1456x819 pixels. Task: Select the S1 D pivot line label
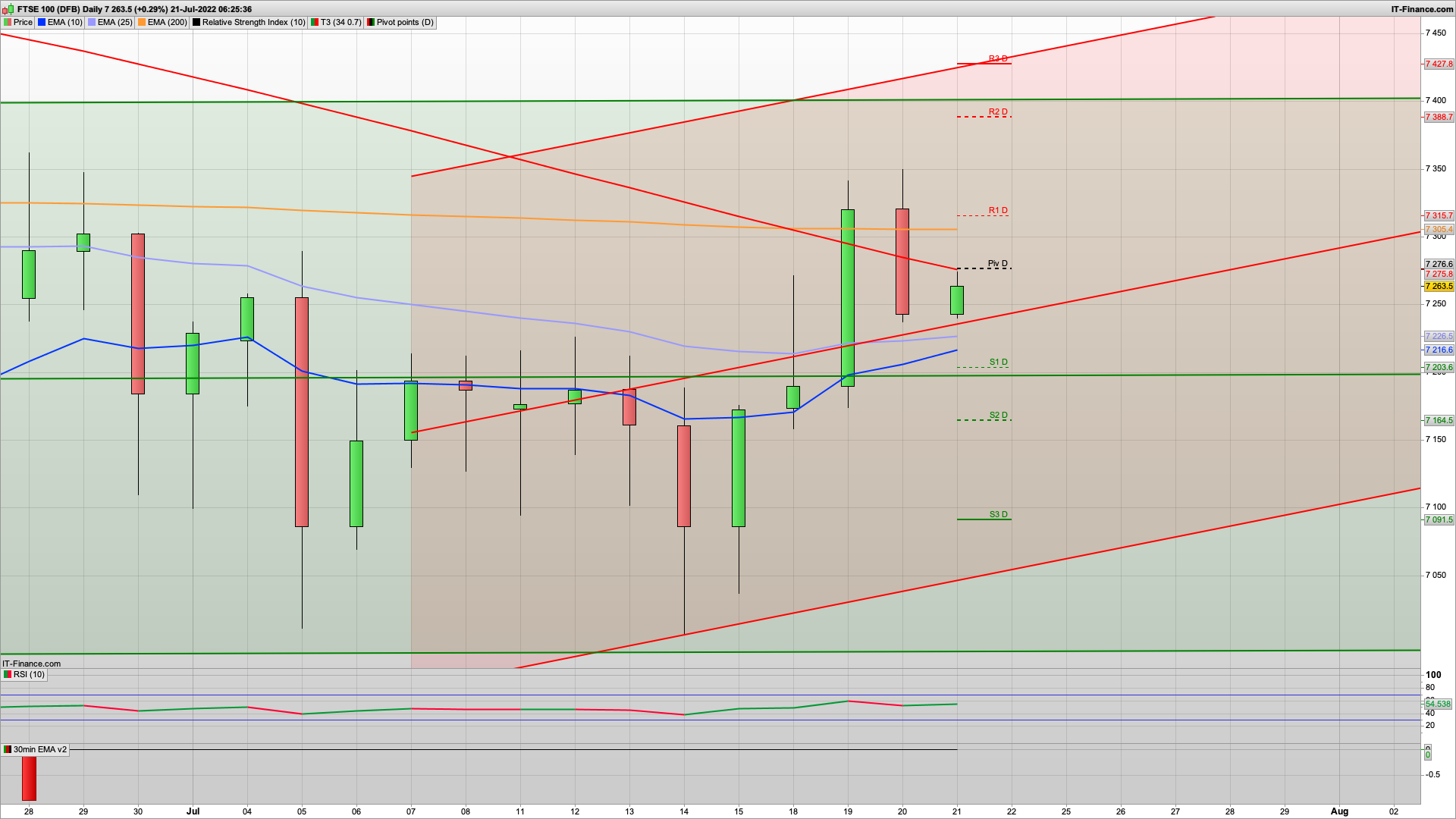999,362
